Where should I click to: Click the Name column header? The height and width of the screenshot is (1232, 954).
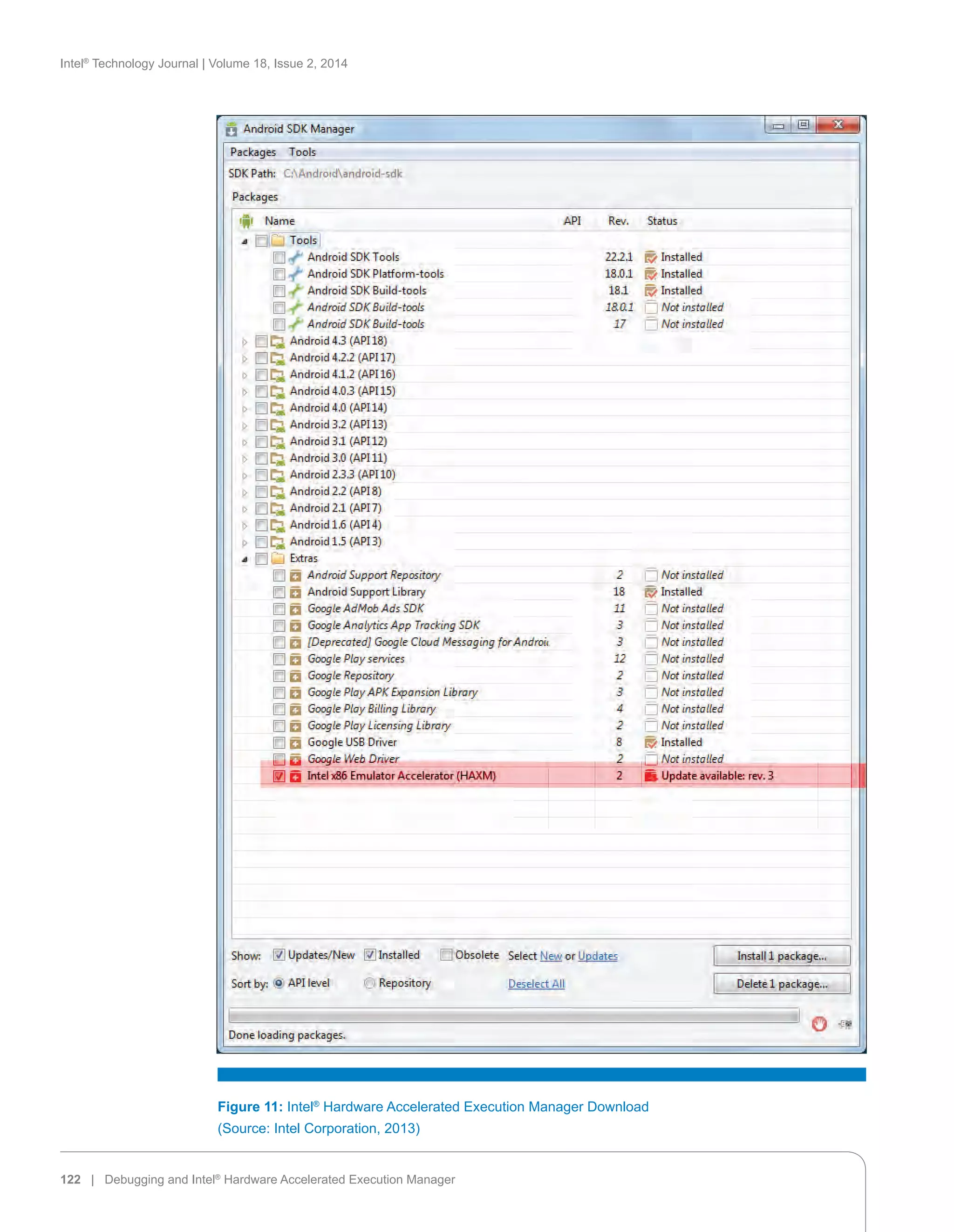(x=279, y=221)
